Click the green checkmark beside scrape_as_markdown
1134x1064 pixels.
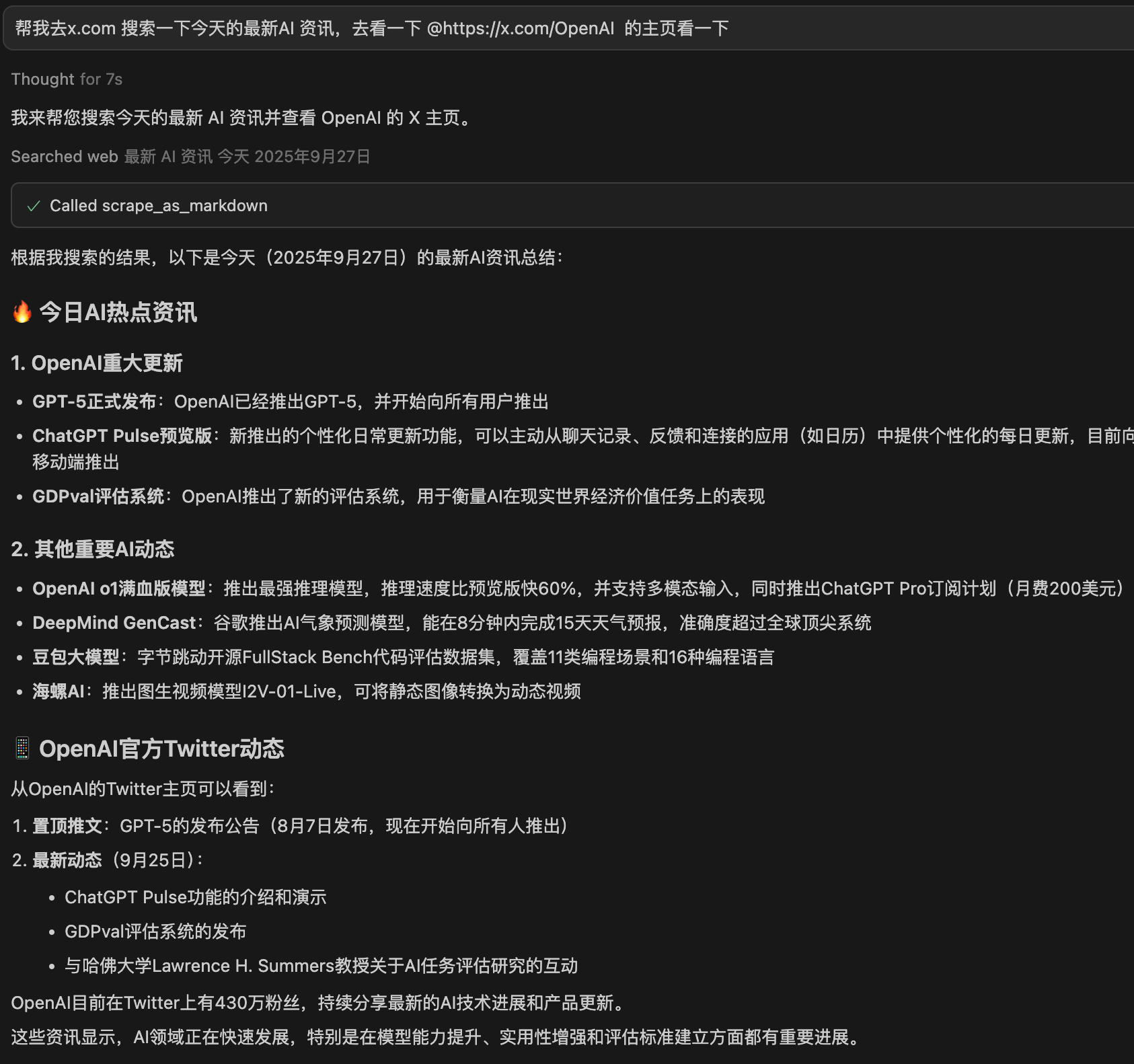tap(33, 206)
